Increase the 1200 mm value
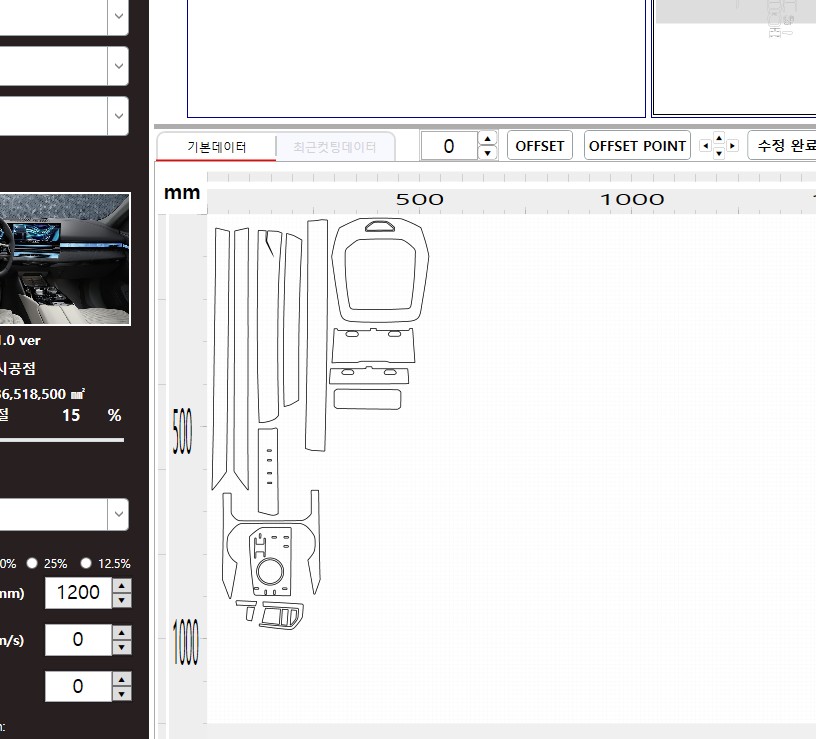Screen dimensions: 816x739 point(122,585)
